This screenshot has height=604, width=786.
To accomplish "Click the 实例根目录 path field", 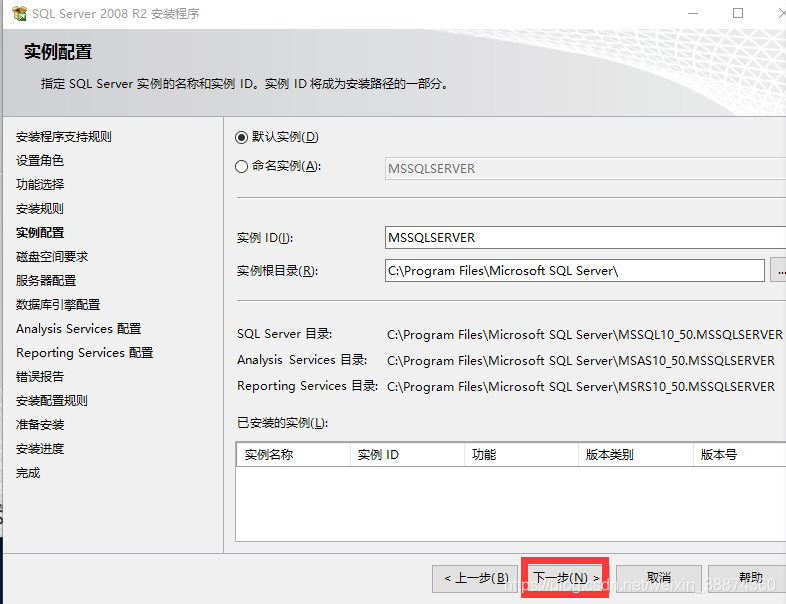I will [574, 271].
